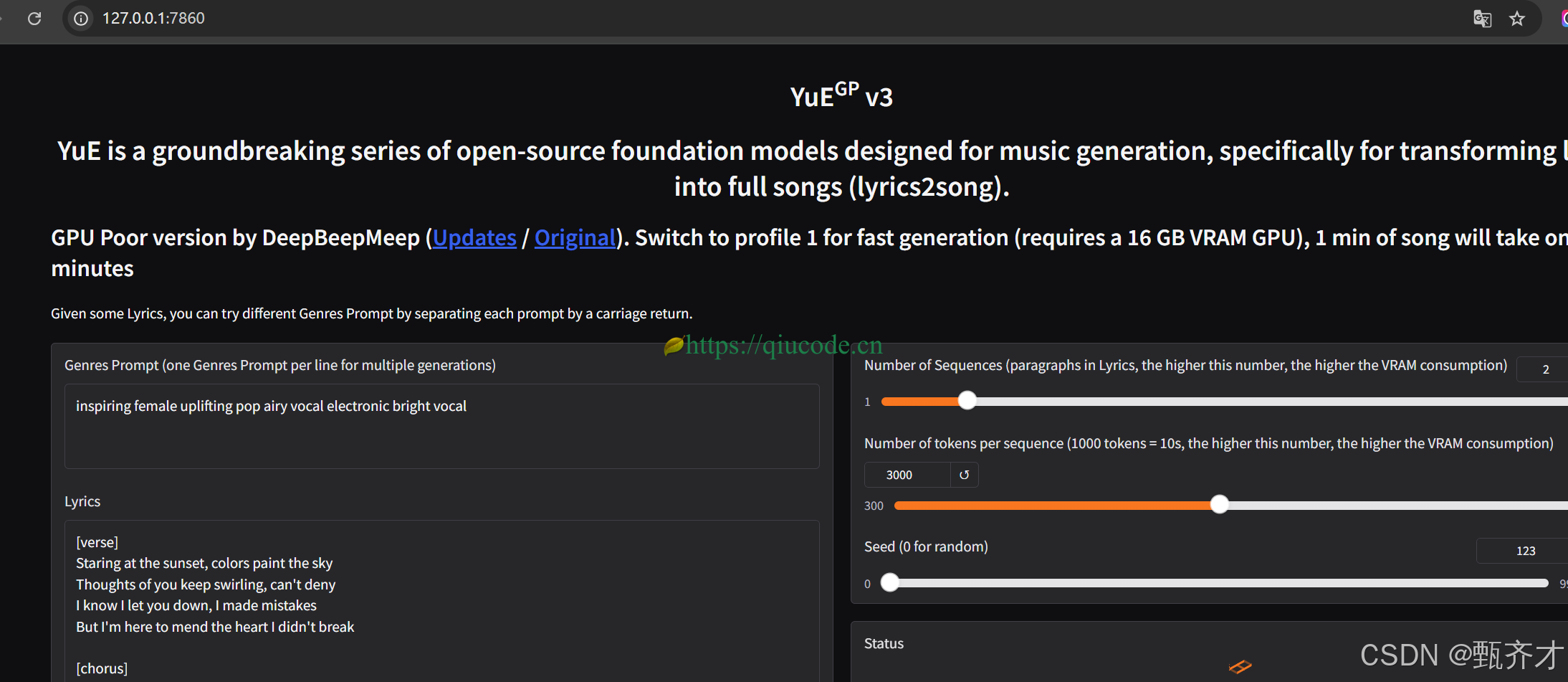Image resolution: width=1568 pixels, height=682 pixels.
Task: Open the Original link
Action: (x=575, y=238)
